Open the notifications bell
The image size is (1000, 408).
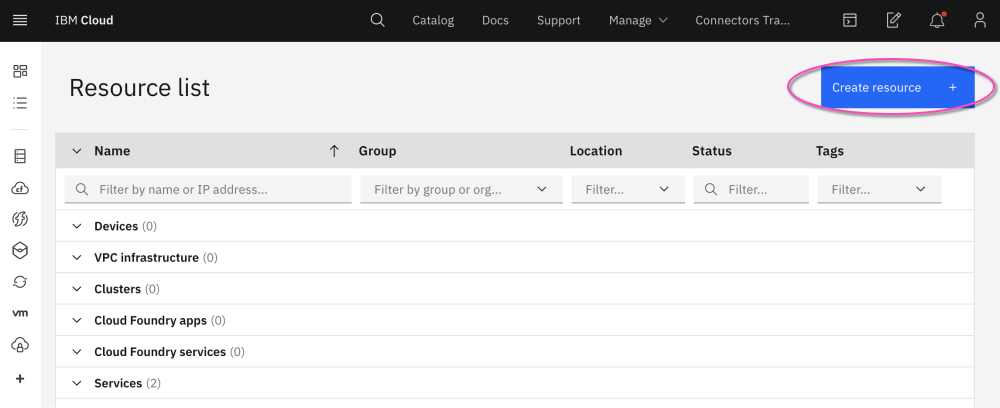click(x=937, y=20)
